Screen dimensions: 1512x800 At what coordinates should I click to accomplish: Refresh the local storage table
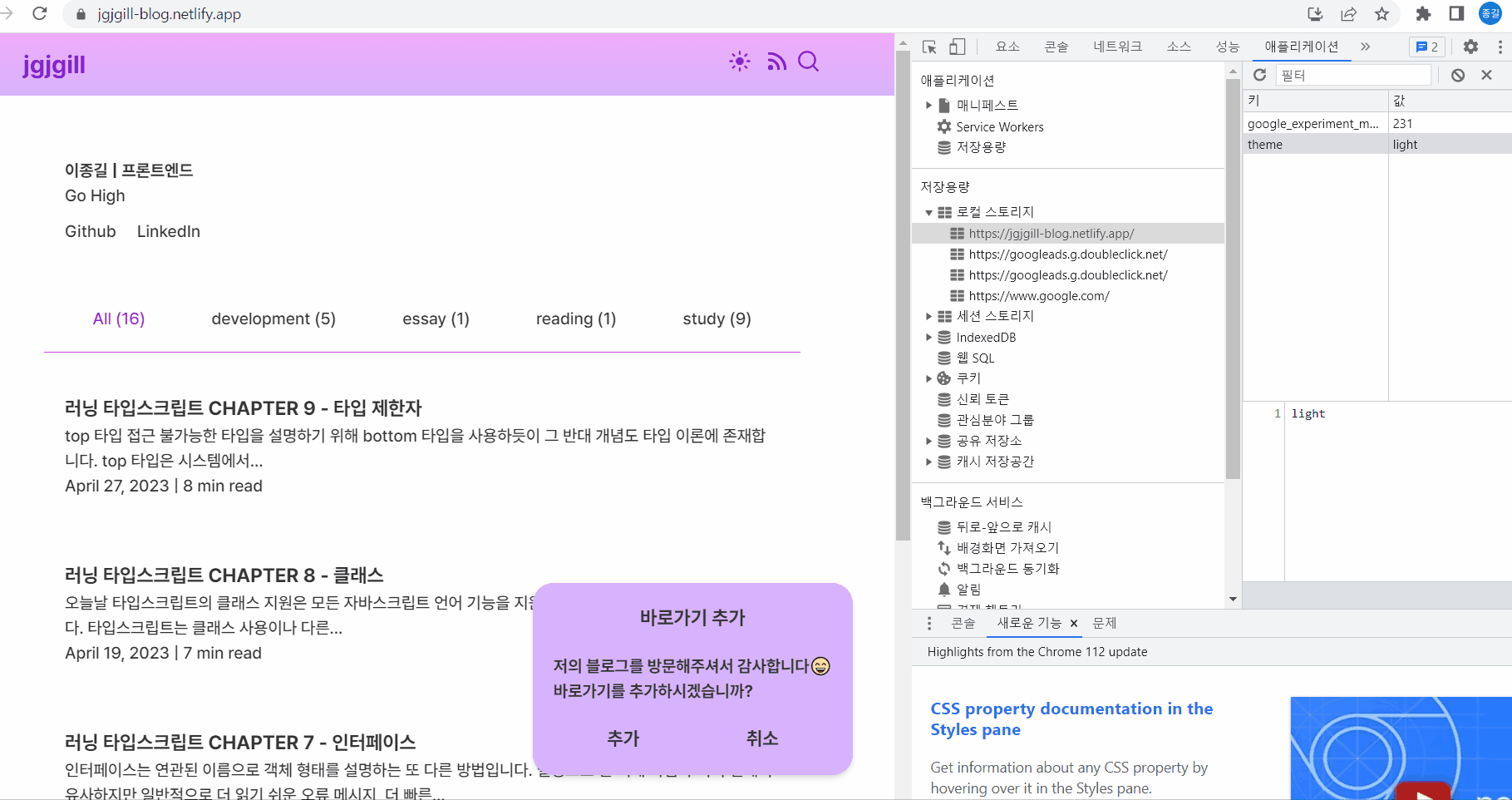[1259, 76]
